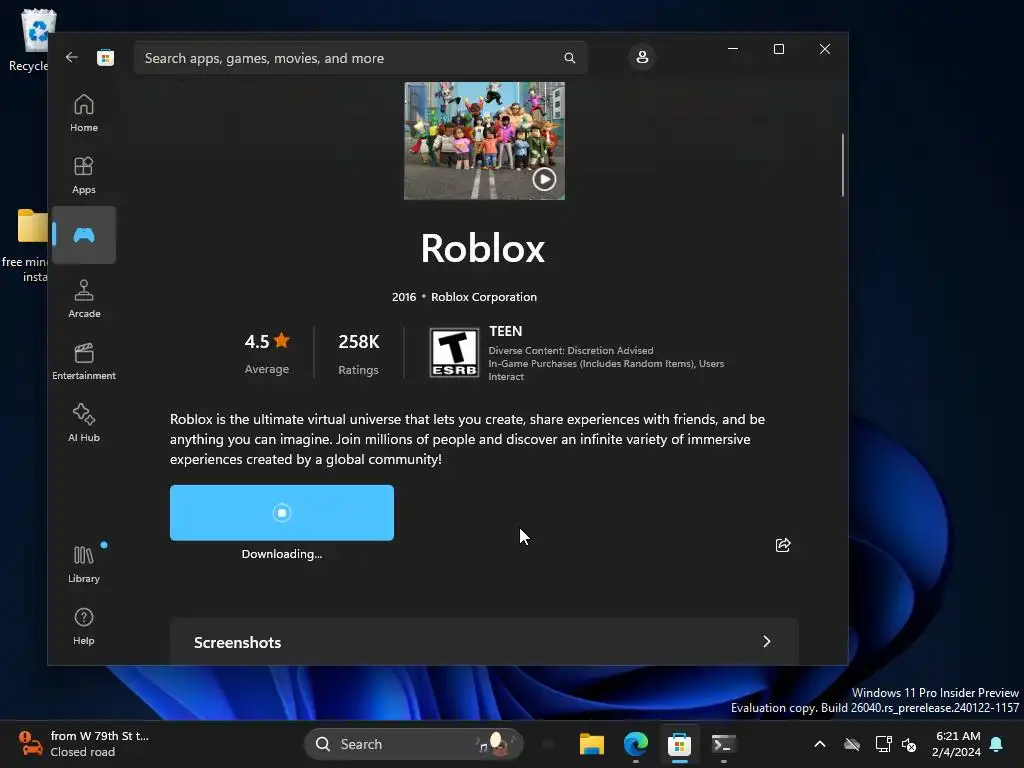Open the Apps section in sidebar

click(84, 175)
